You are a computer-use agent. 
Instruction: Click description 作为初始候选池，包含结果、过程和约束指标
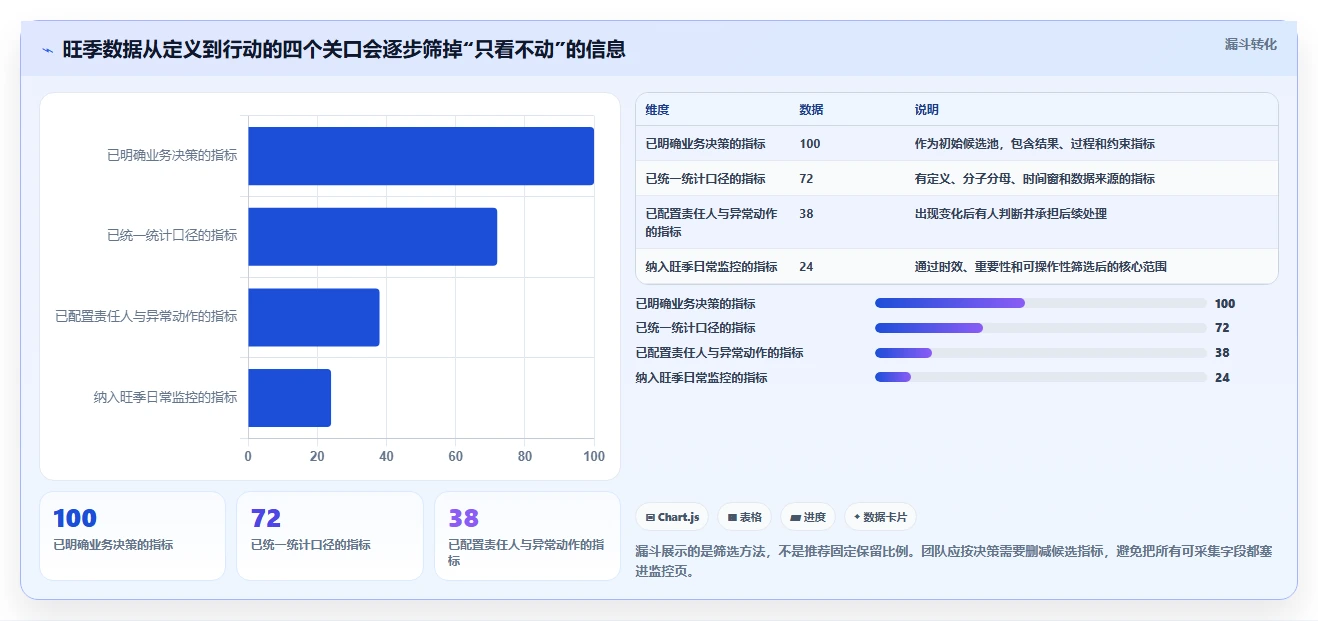1034,144
